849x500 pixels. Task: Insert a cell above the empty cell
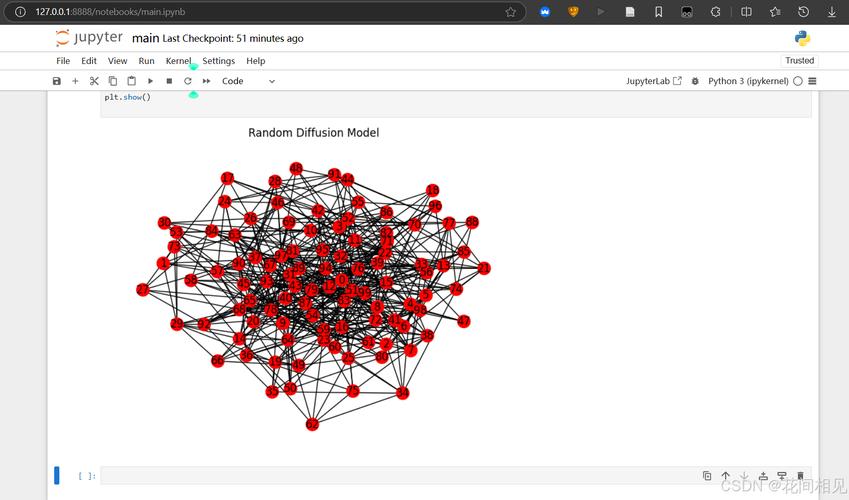click(x=763, y=476)
